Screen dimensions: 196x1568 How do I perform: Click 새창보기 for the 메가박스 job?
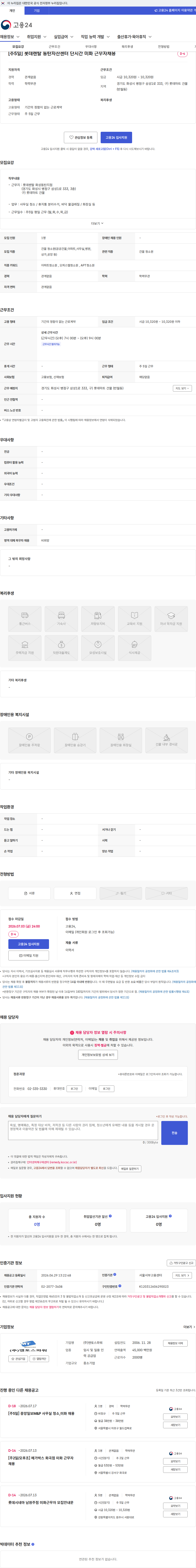point(175,1469)
